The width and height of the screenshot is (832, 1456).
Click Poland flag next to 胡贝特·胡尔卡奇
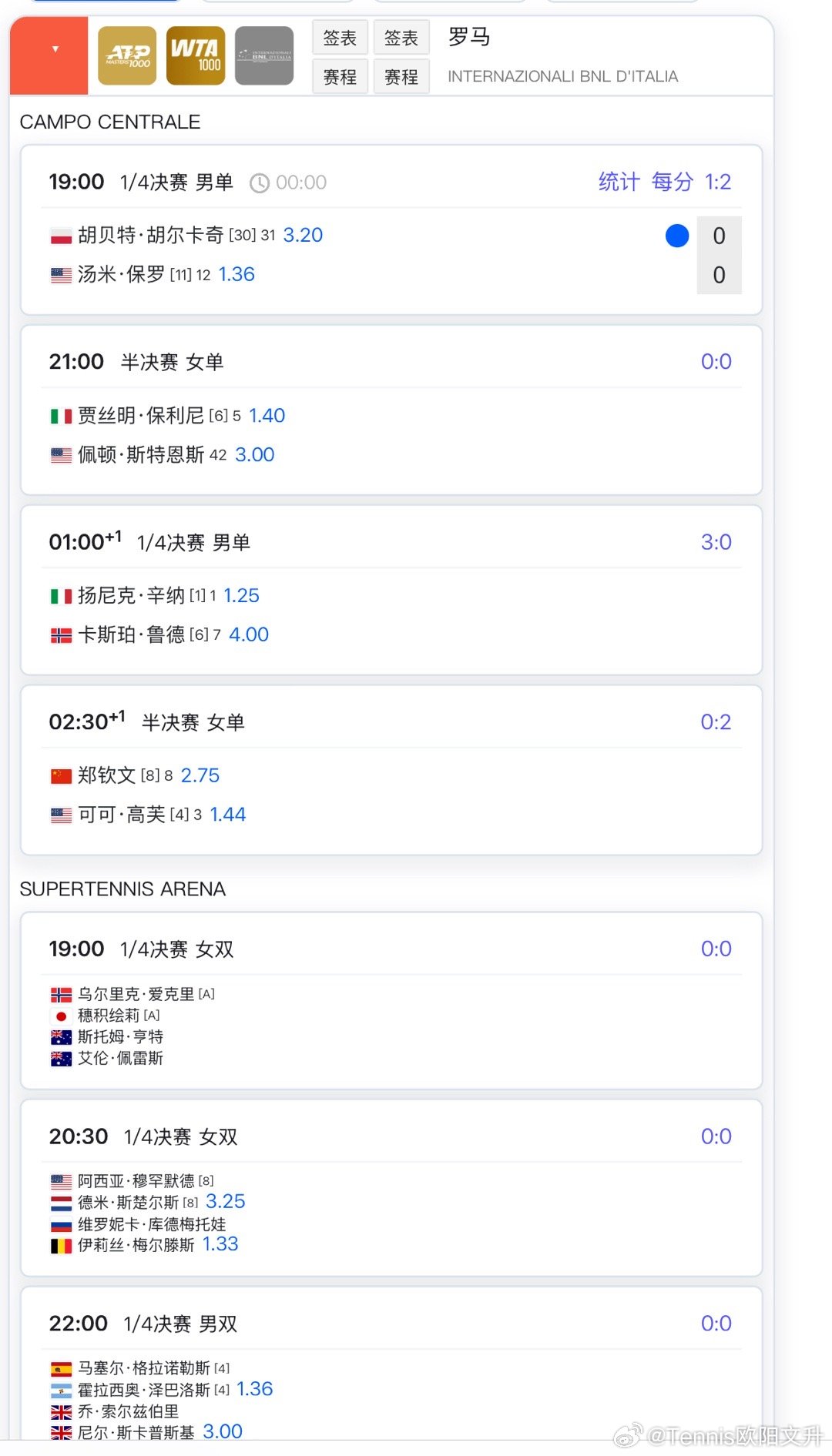click(x=61, y=236)
